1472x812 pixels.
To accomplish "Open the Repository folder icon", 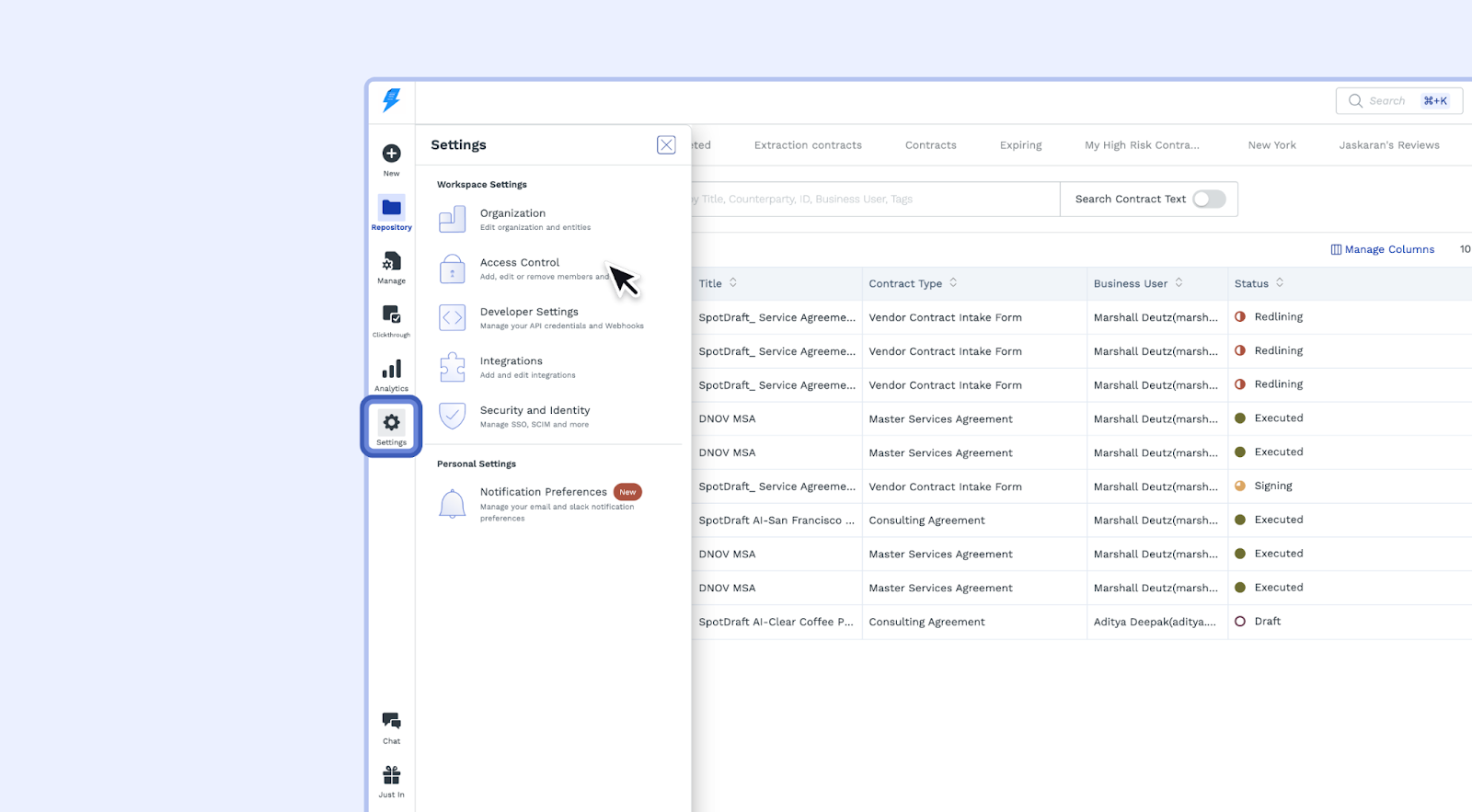I will click(391, 208).
